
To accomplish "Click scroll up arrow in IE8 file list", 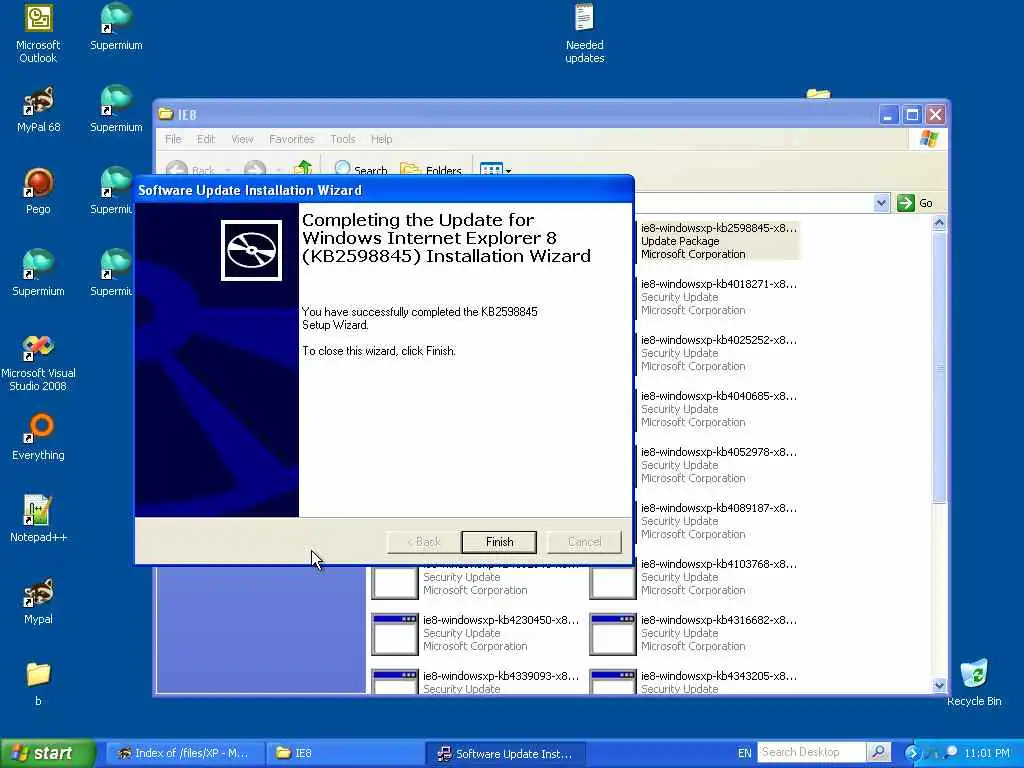I will click(x=939, y=223).
